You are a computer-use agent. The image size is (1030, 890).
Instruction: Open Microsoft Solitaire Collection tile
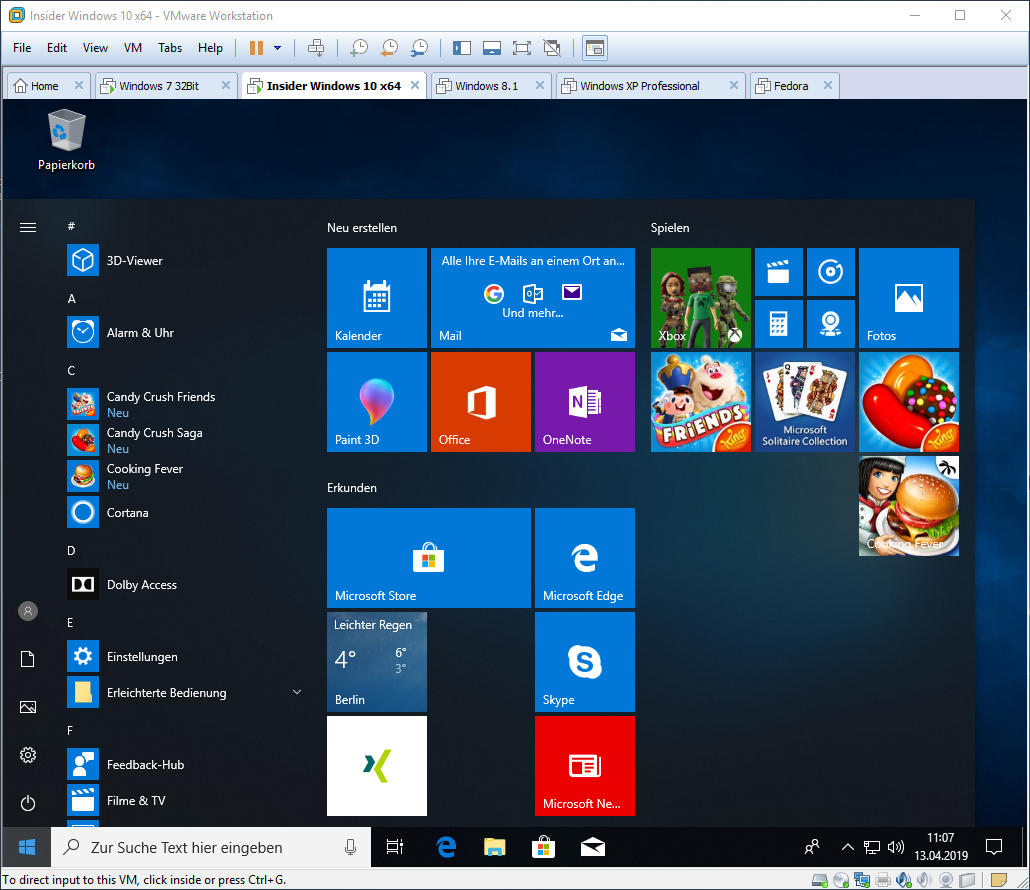click(x=805, y=402)
